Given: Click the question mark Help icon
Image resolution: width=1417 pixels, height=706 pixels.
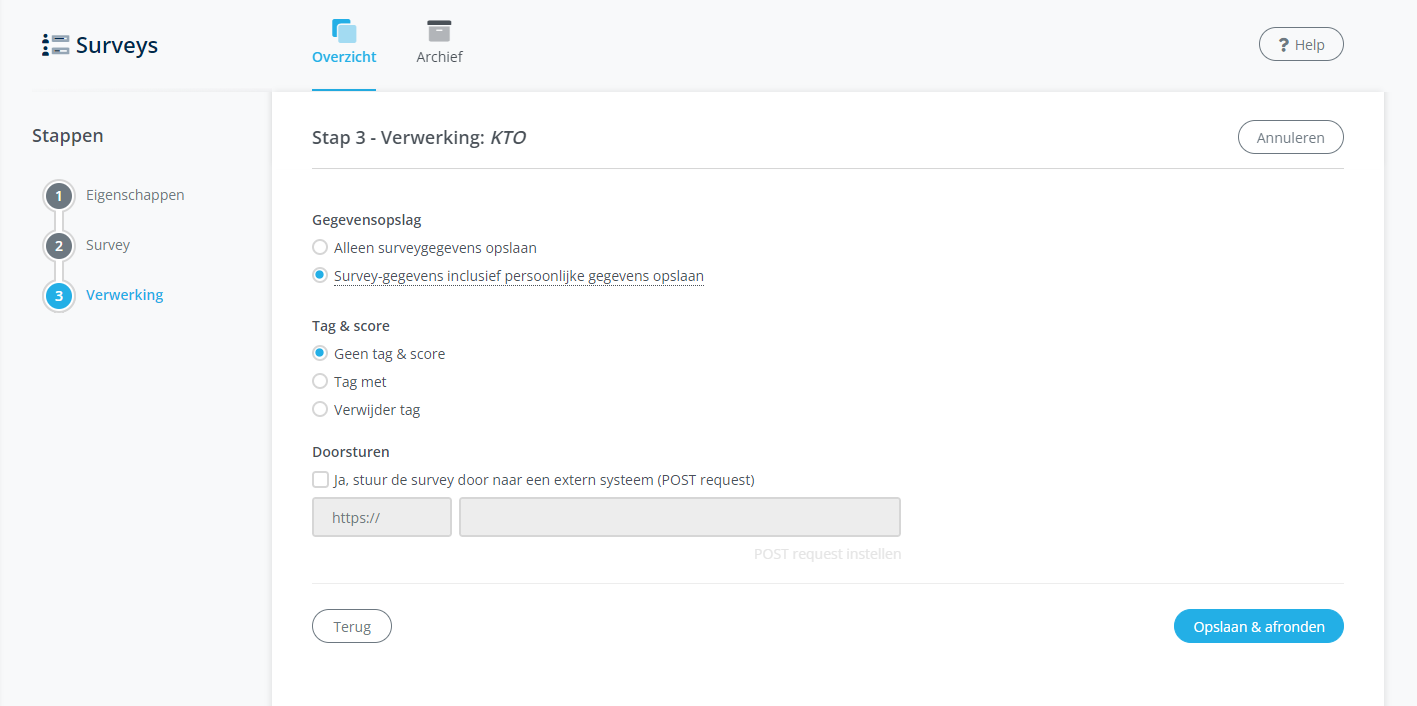Looking at the screenshot, I should 1283,45.
